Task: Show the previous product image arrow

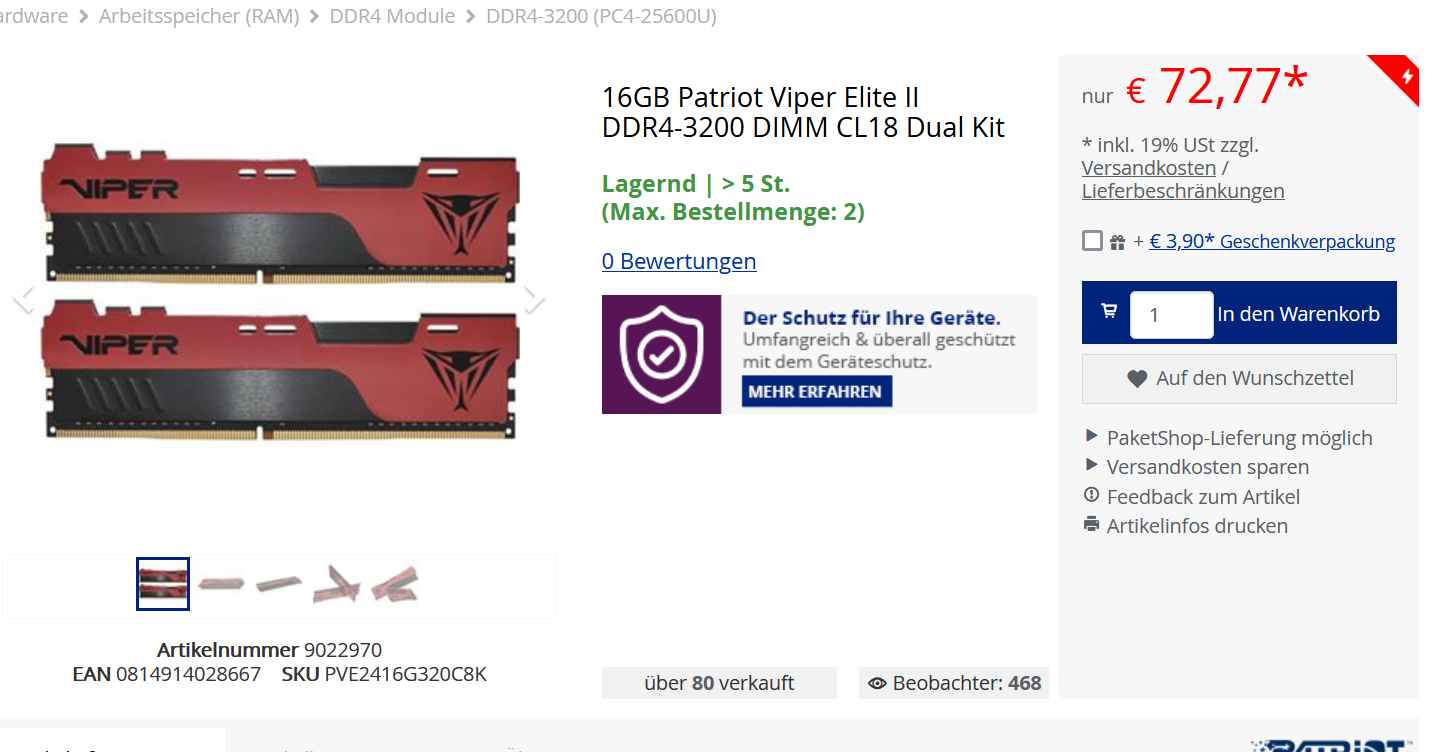Action: [23, 297]
